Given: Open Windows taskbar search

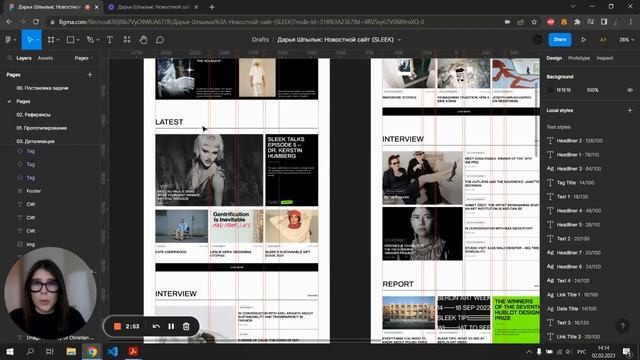Looking at the screenshot, I should [x=30, y=351].
